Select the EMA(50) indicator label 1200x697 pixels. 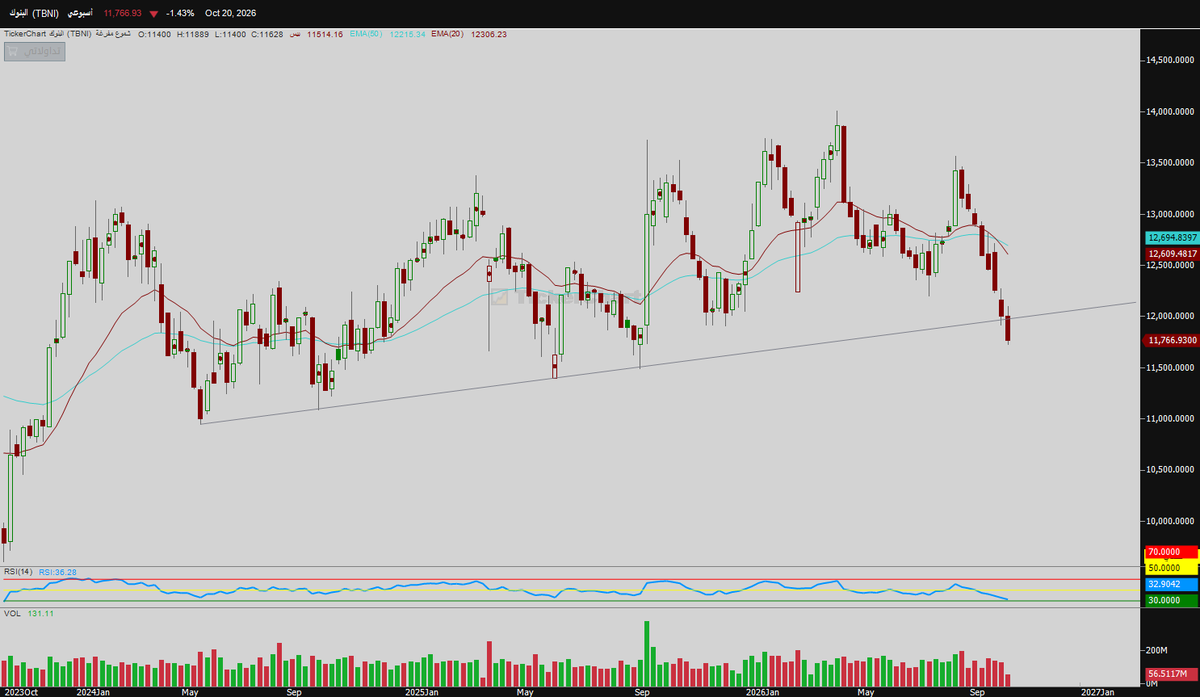point(365,34)
